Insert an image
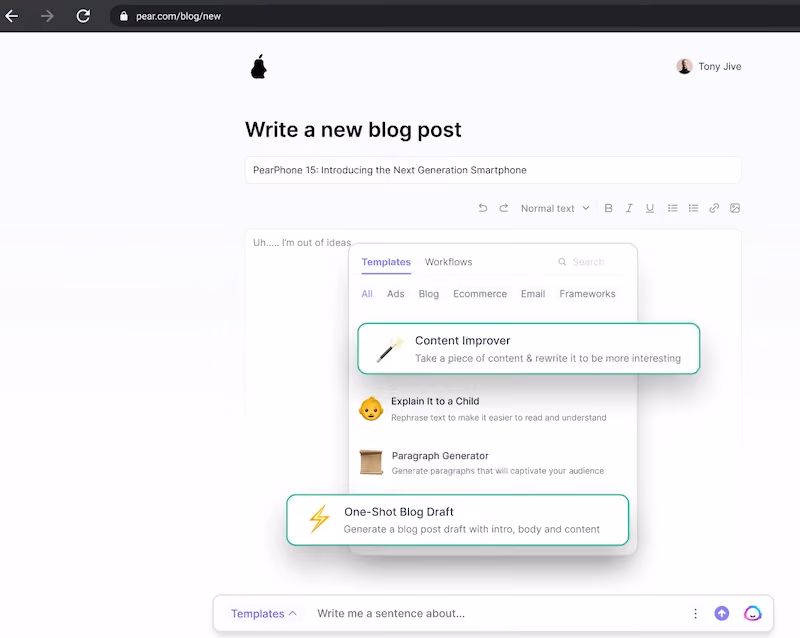Viewport: 800px width, 638px height. (735, 208)
